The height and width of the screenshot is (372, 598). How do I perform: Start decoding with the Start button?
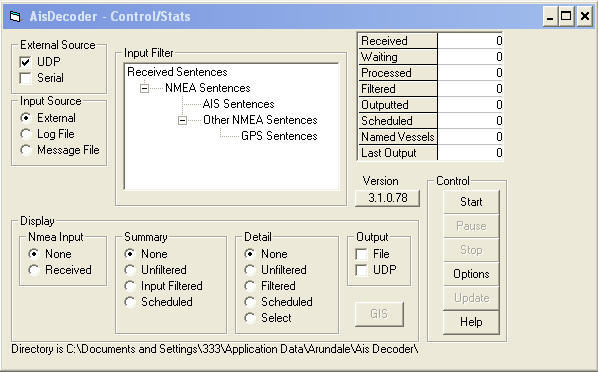coord(471,202)
